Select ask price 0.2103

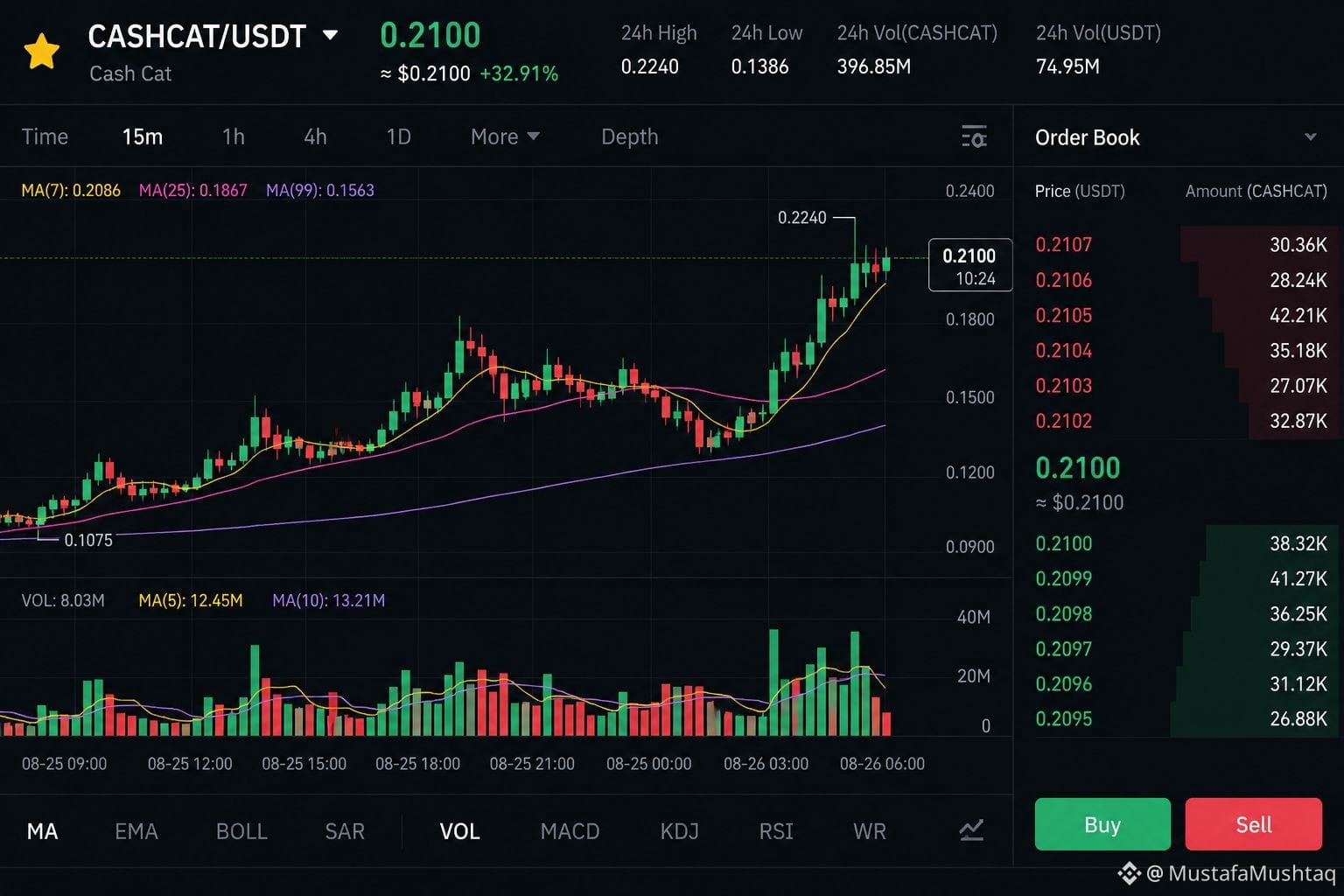tap(1064, 386)
